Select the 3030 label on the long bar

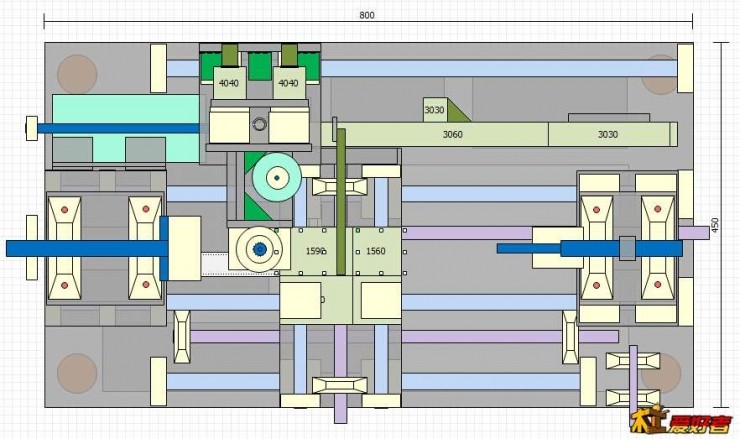608,135
